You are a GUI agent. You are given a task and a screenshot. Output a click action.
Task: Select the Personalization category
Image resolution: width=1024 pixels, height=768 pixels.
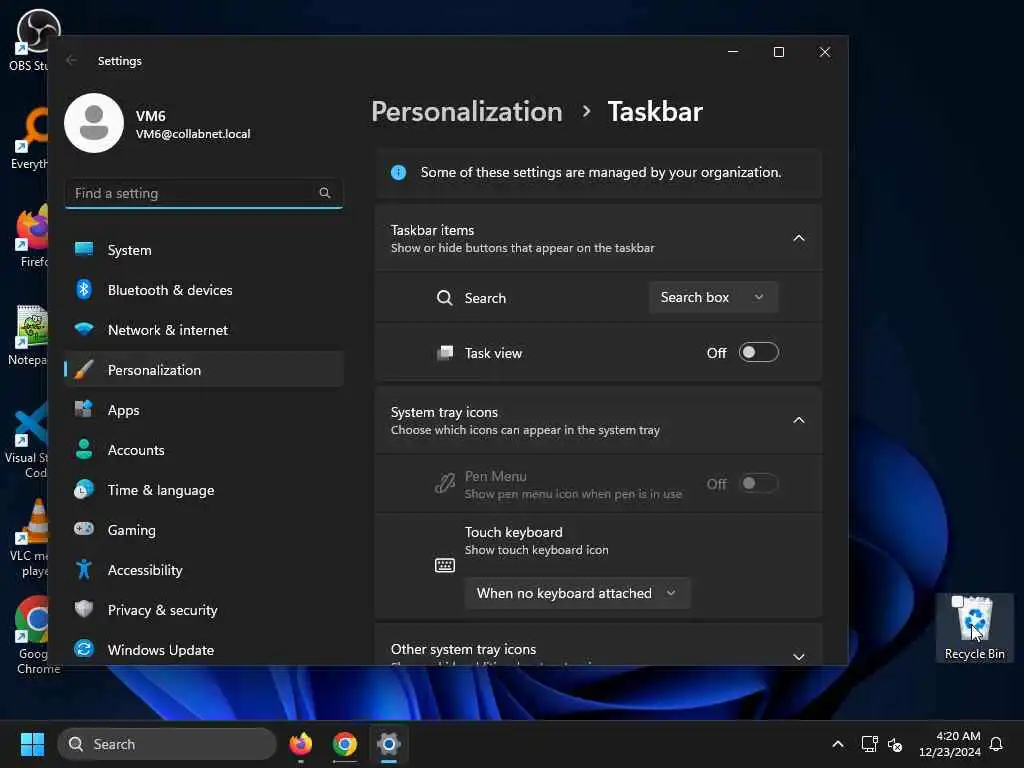(204, 370)
